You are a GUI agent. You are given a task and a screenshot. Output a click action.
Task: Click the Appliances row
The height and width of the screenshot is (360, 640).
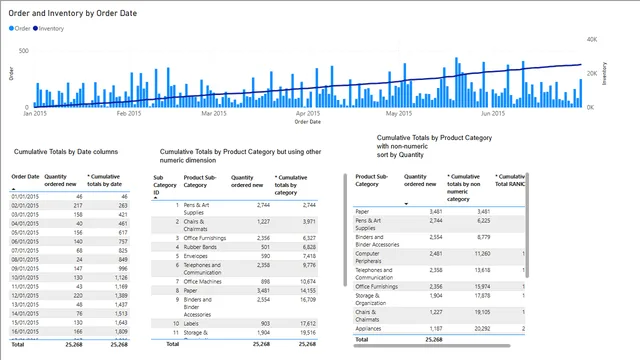click(439, 329)
